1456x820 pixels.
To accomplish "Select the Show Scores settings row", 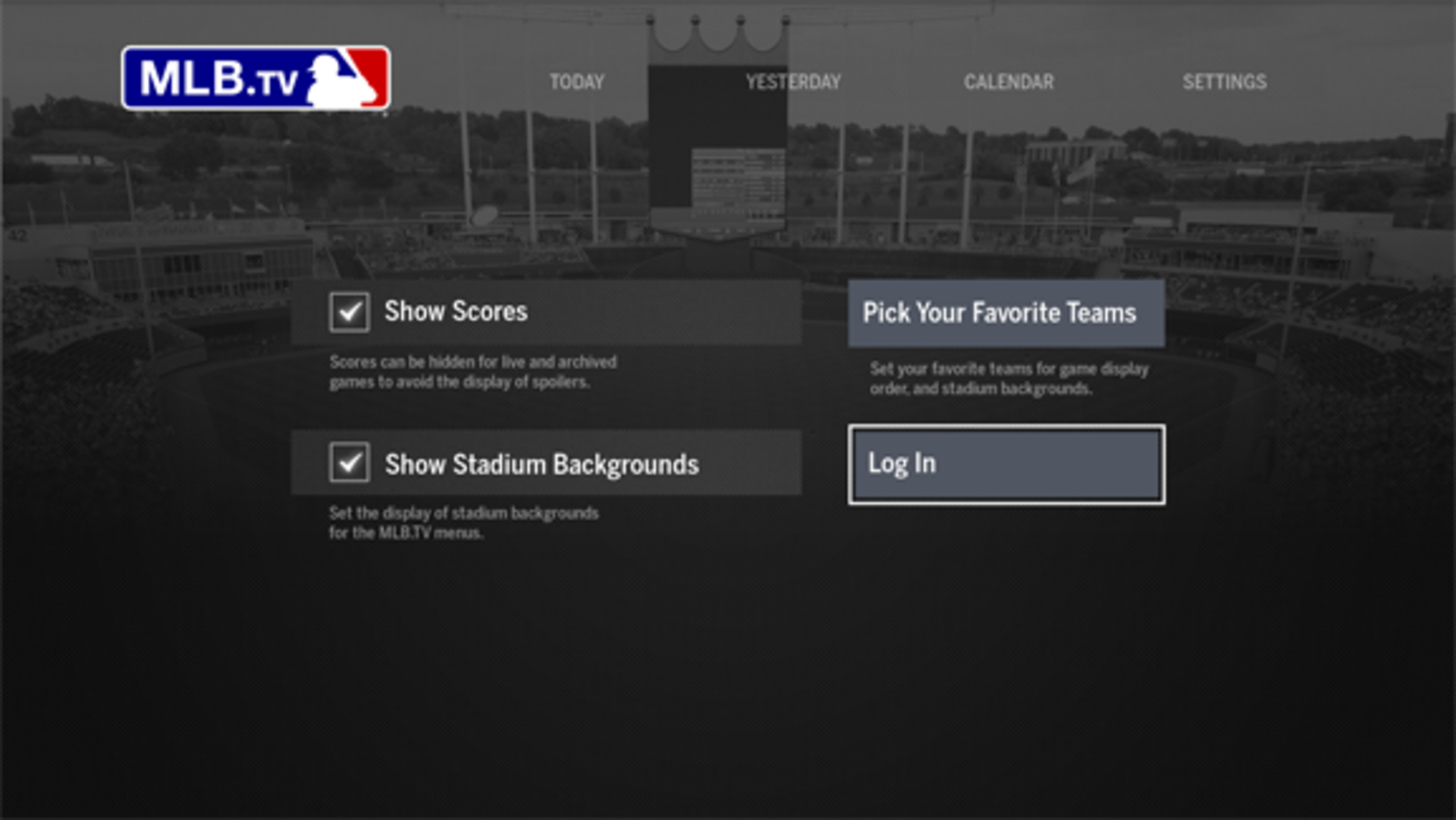I will coord(547,312).
